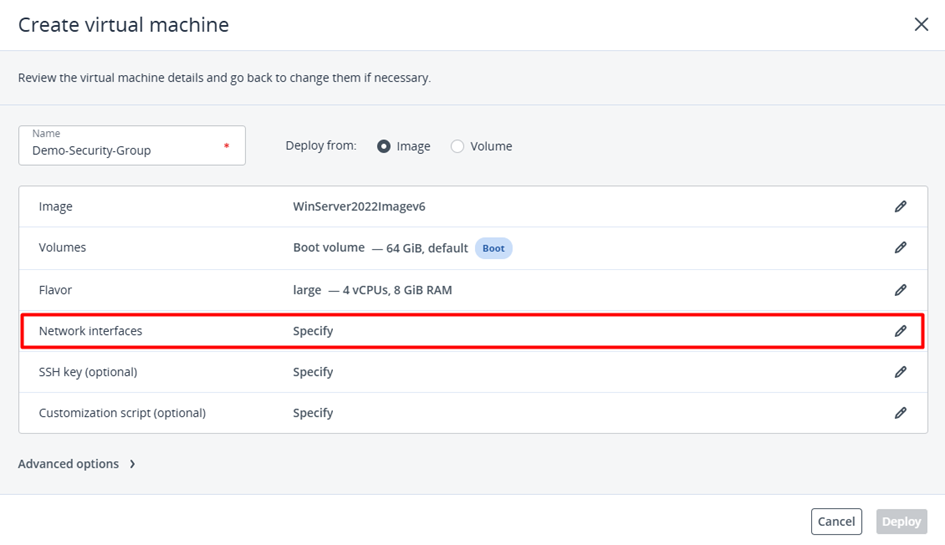
Task: Click the Boot badge on volume
Action: [x=493, y=248]
